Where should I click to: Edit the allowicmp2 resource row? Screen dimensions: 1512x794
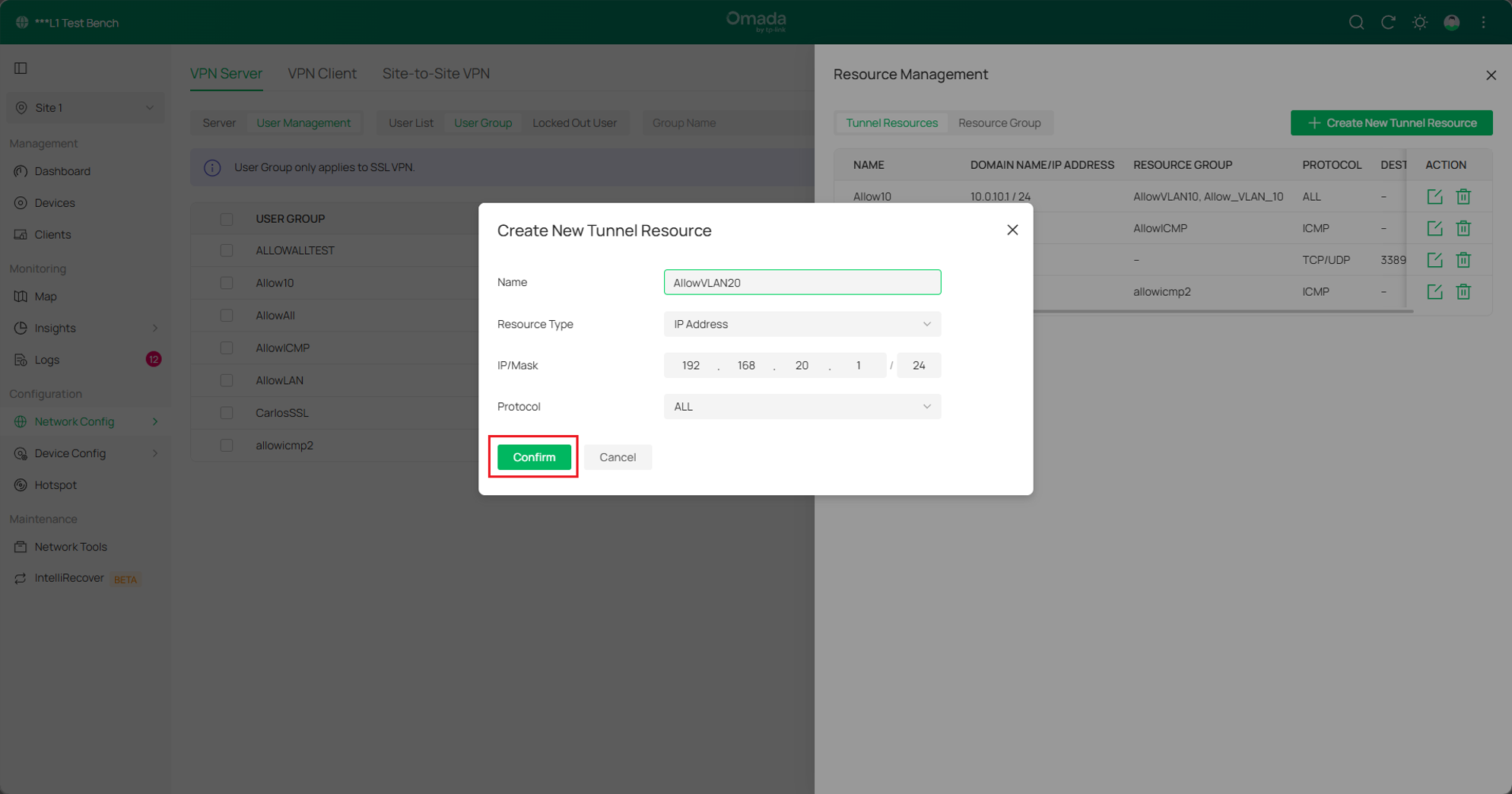pyautogui.click(x=1434, y=291)
